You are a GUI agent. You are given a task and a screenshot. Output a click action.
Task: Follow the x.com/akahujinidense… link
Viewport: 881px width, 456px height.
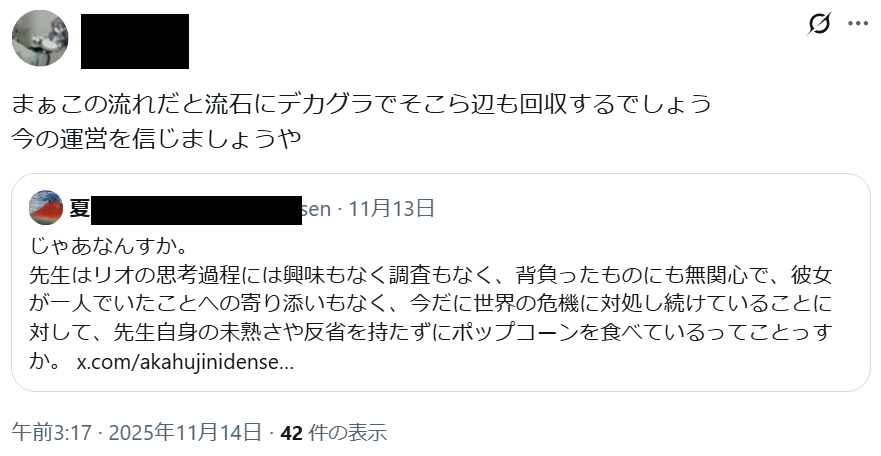pyautogui.click(x=185, y=360)
